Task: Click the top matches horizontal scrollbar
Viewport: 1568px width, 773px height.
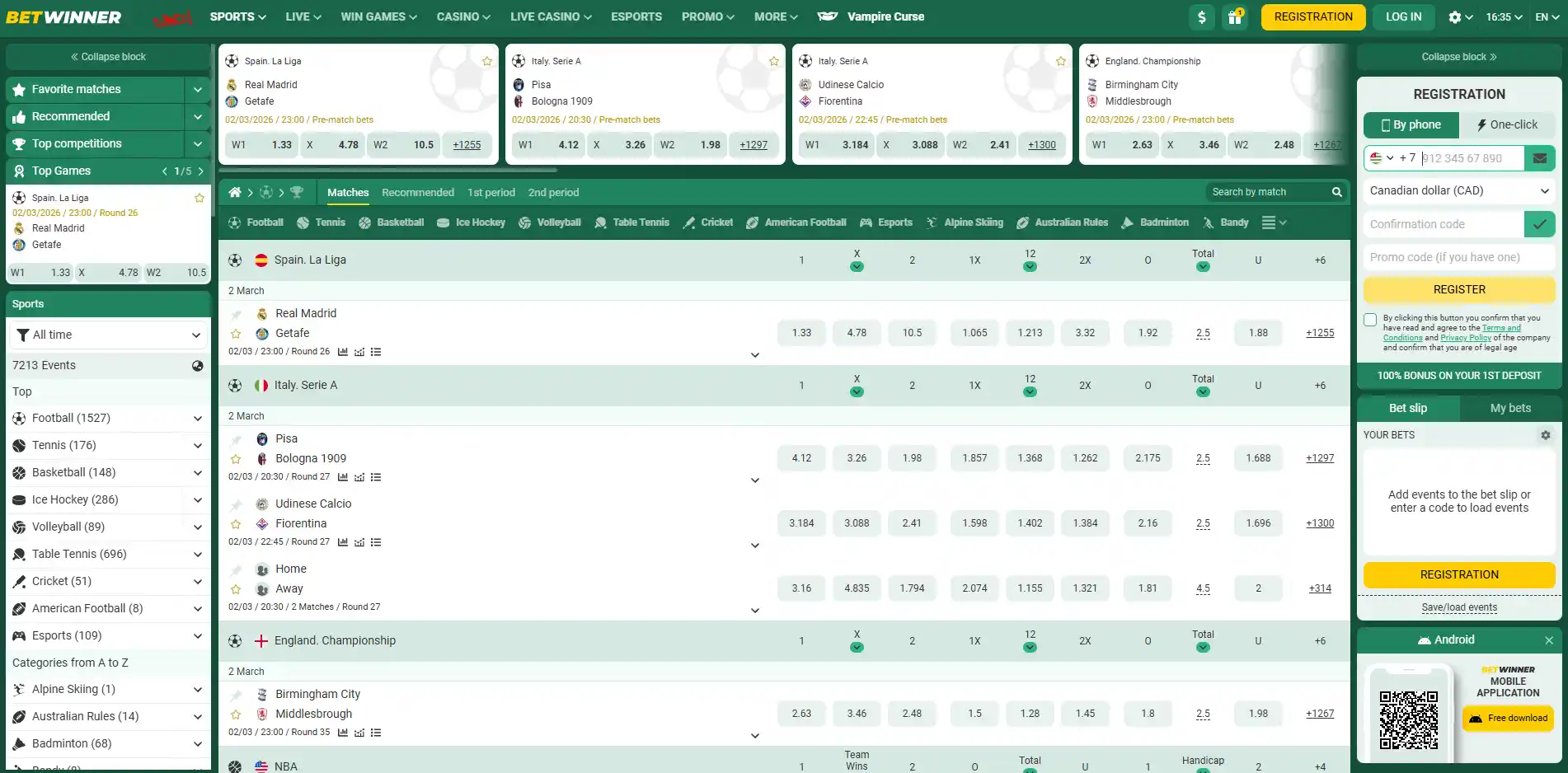Action: [x=389, y=170]
